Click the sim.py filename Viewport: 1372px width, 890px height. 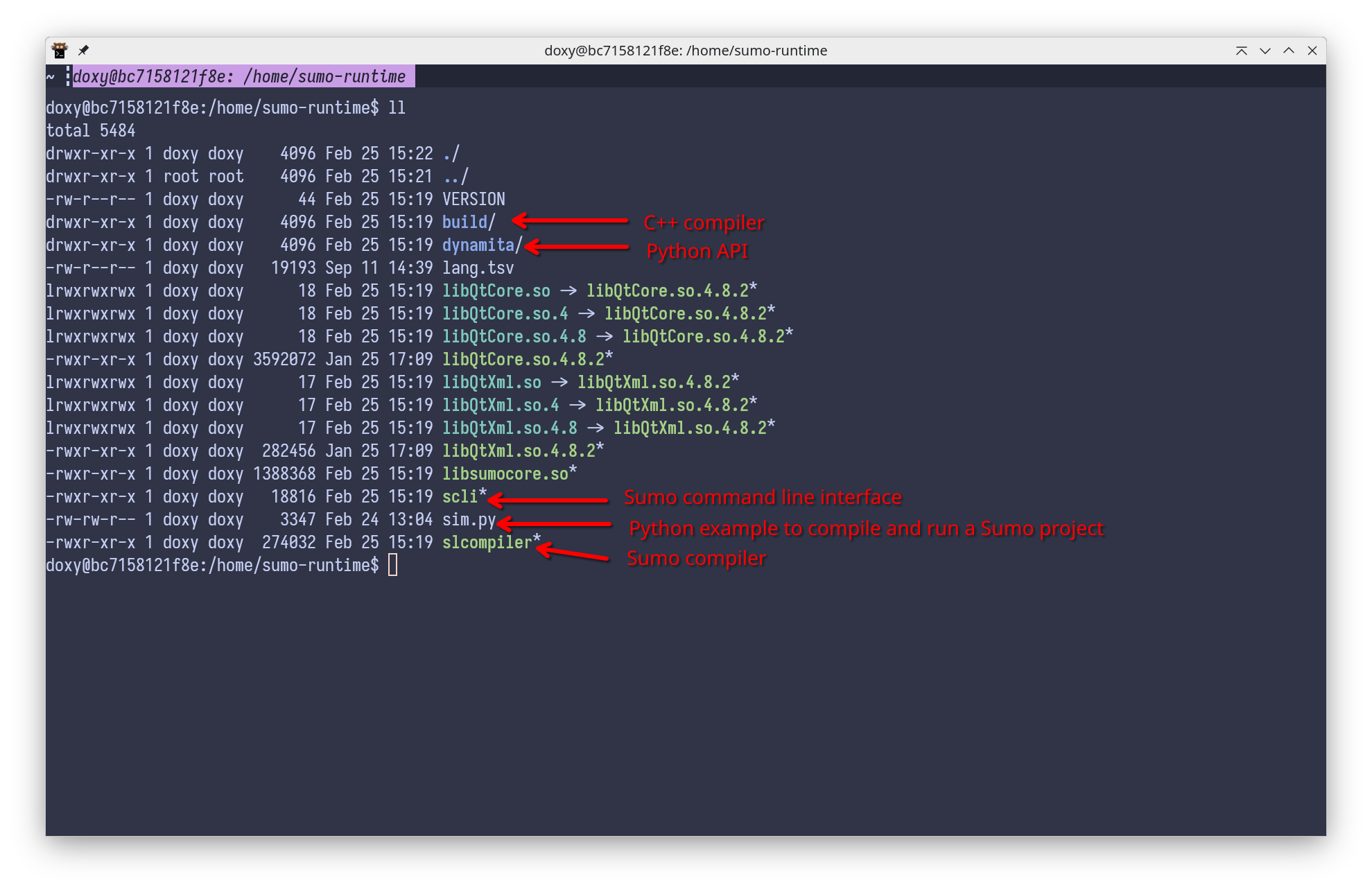pyautogui.click(x=469, y=519)
